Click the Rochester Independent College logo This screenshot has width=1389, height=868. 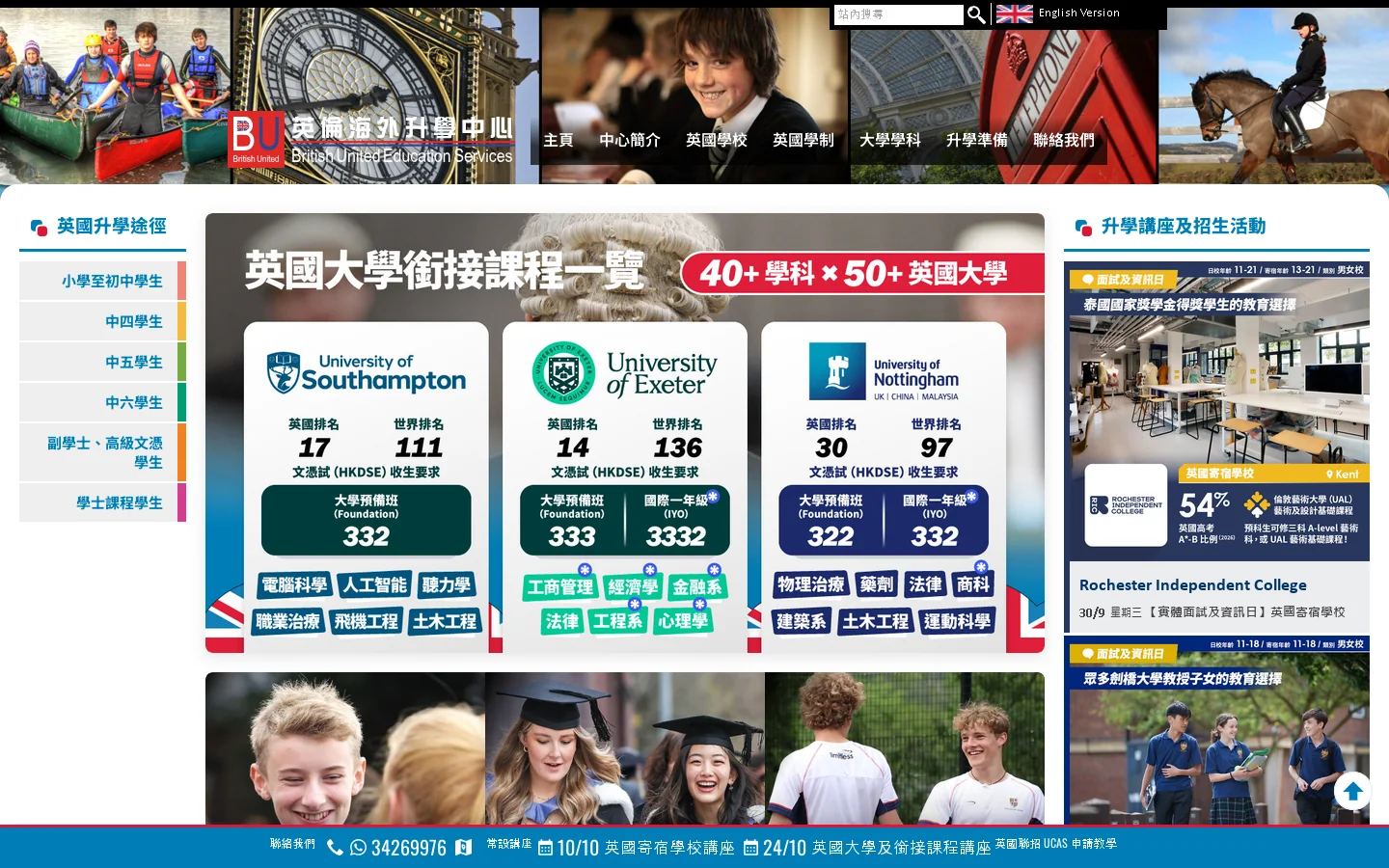click(x=1126, y=505)
